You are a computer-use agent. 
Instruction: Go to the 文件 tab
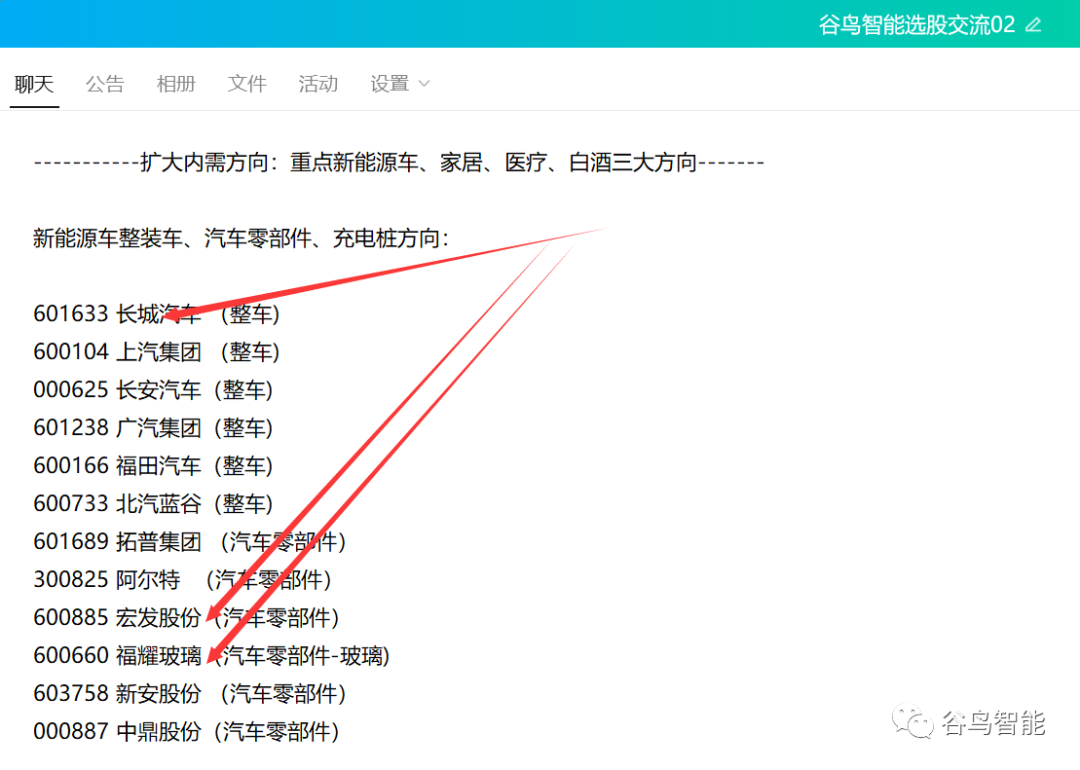point(247,84)
